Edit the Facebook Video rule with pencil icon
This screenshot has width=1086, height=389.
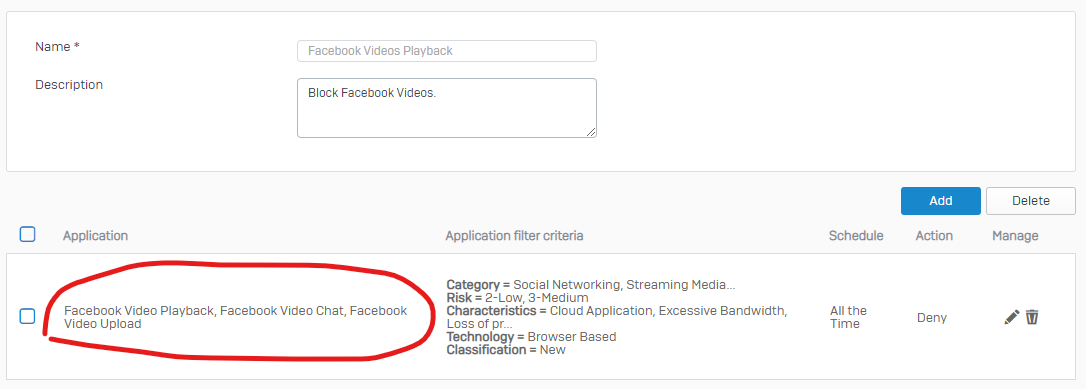click(1012, 317)
